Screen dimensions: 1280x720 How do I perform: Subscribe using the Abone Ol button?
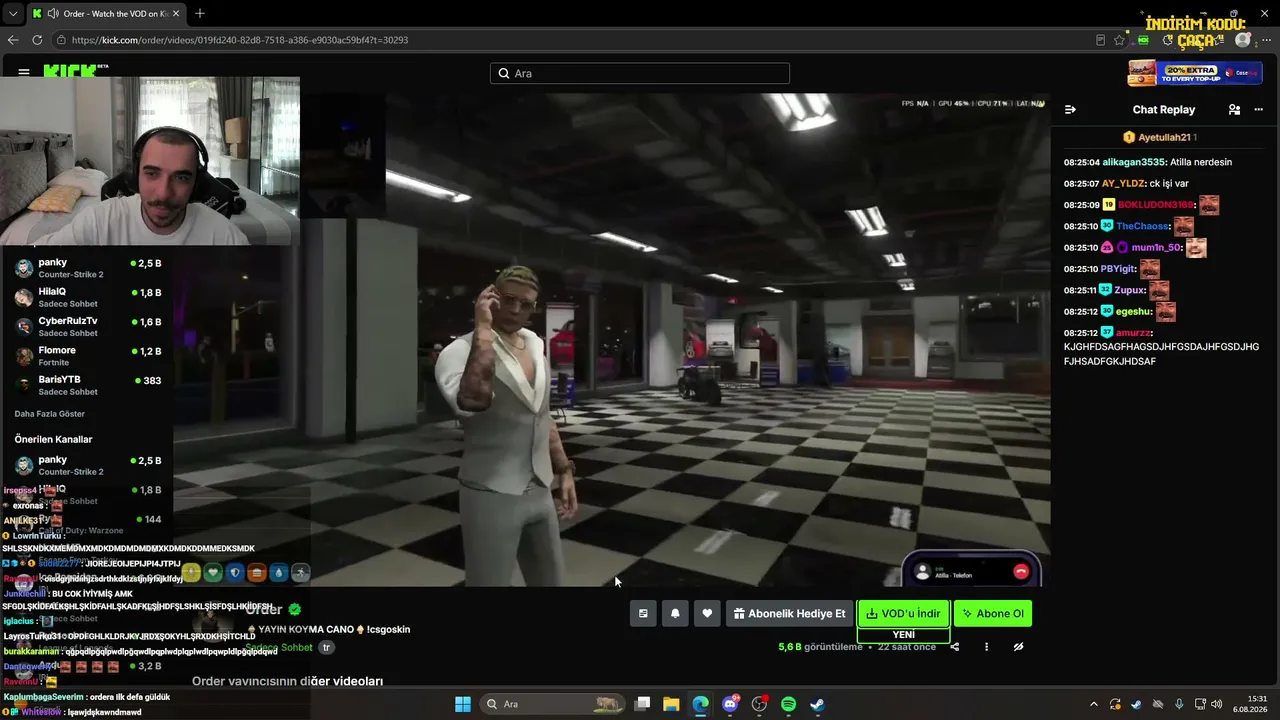point(993,614)
